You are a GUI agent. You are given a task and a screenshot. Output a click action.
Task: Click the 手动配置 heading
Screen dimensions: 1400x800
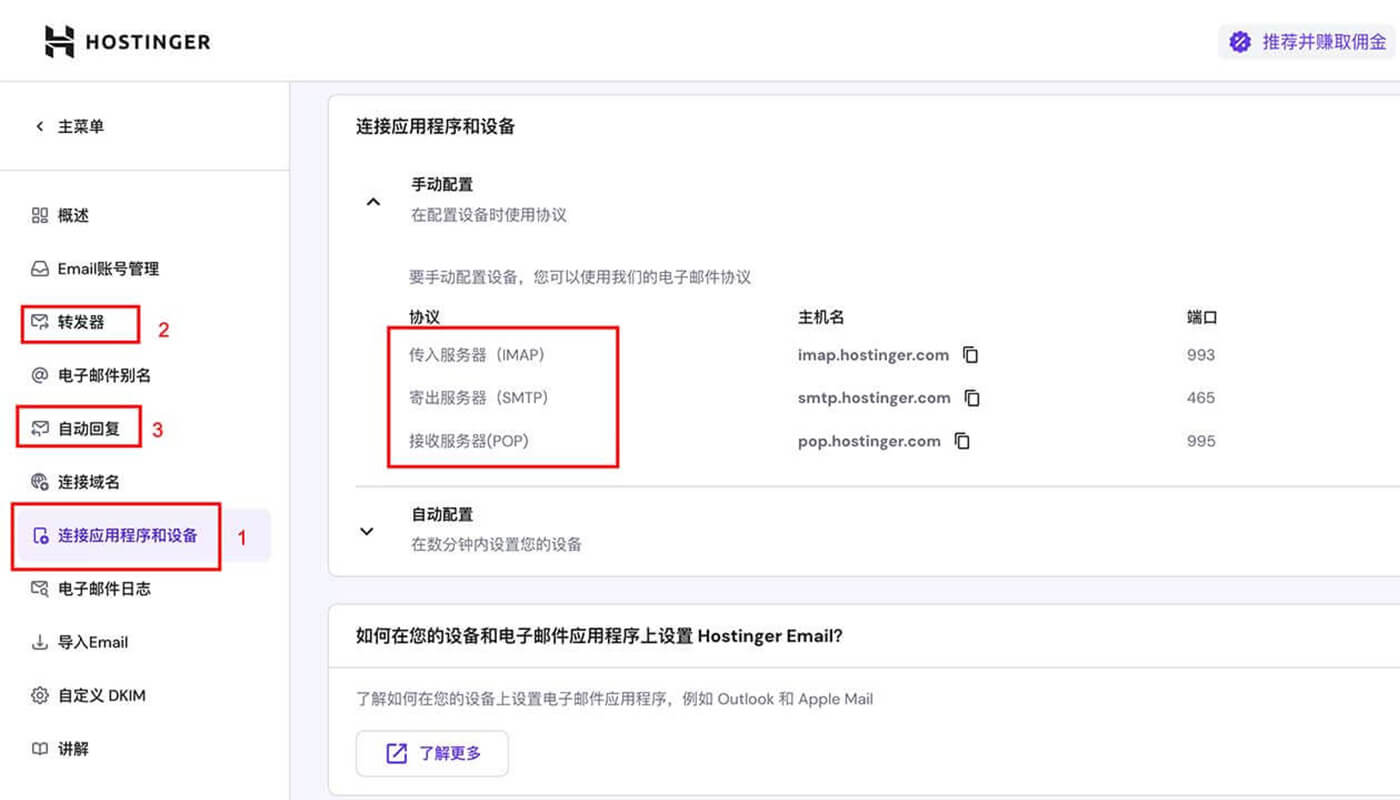click(442, 184)
